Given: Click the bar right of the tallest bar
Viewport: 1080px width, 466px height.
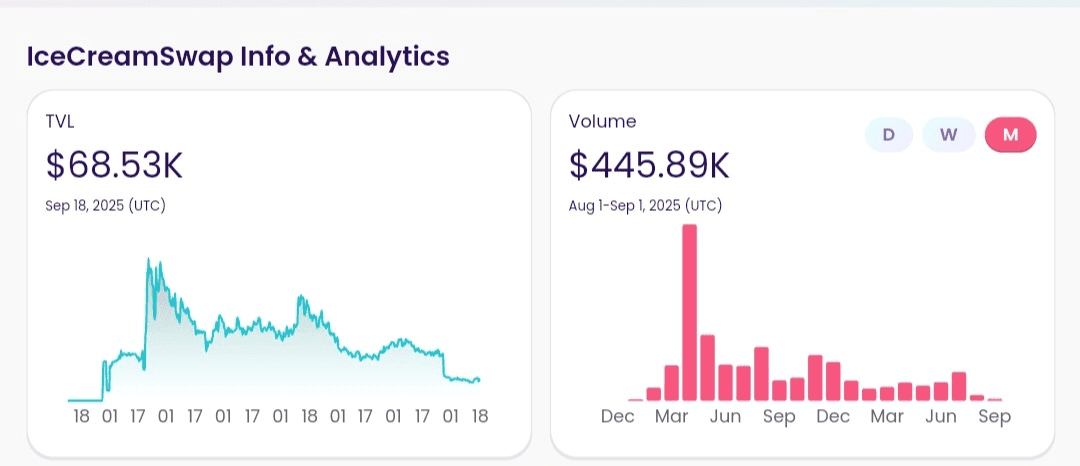Looking at the screenshot, I should click(x=707, y=367).
